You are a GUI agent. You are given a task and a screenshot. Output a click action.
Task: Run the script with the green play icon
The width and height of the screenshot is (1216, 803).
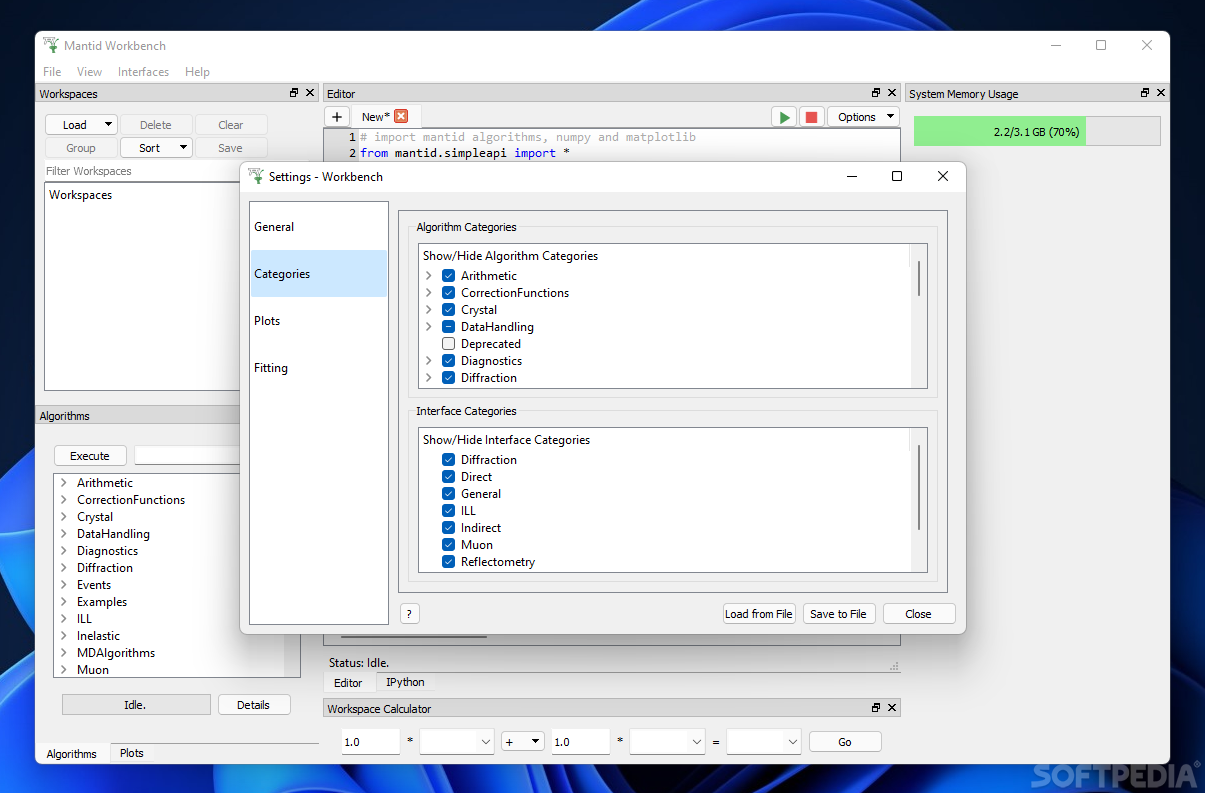tap(784, 117)
